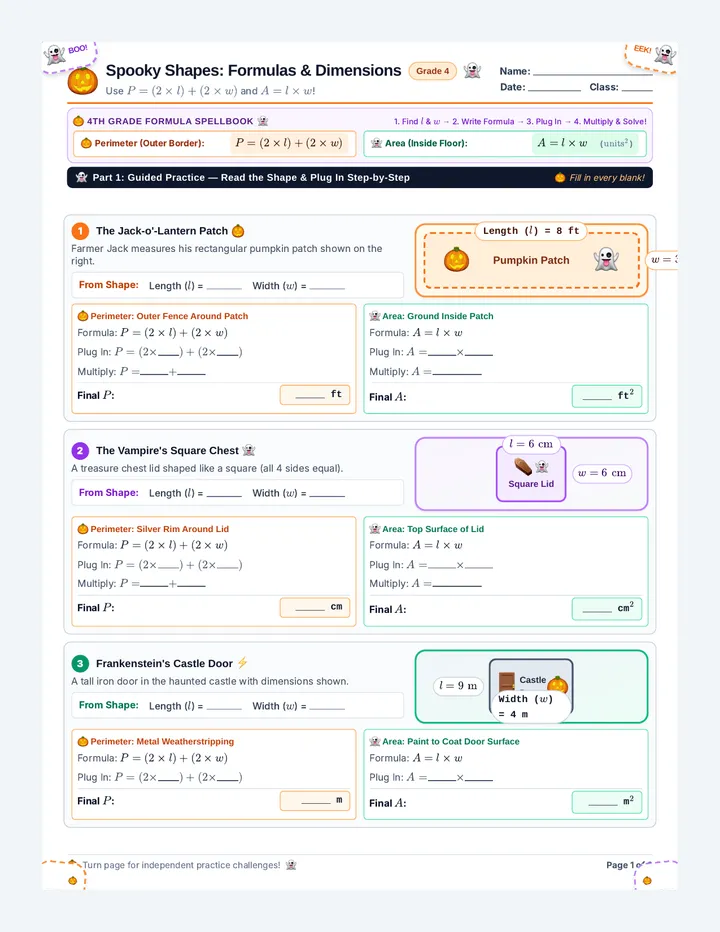Click the Grade 4 badge
Screen dimensions: 720x932
432,71
